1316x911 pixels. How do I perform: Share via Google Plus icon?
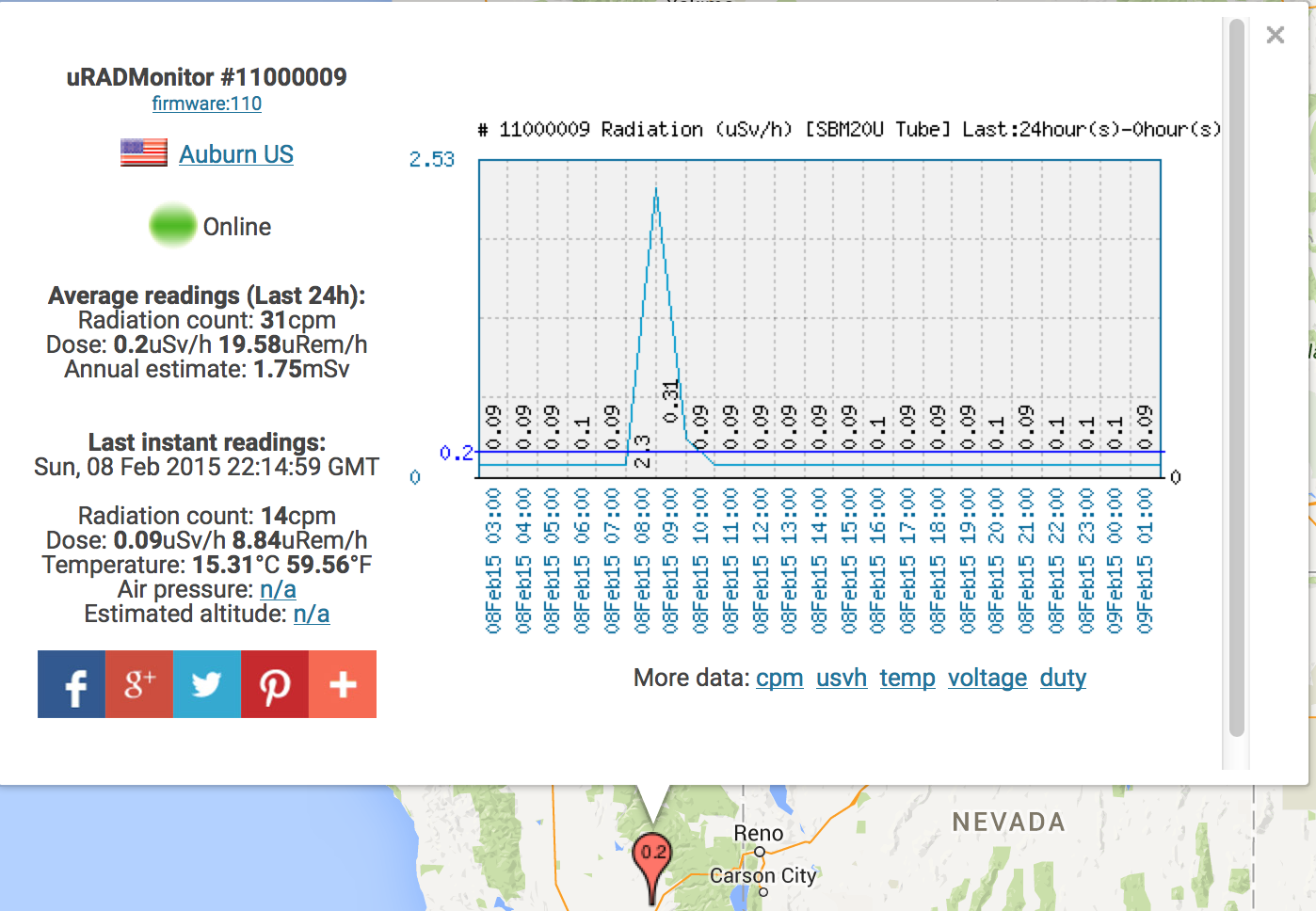[x=139, y=684]
